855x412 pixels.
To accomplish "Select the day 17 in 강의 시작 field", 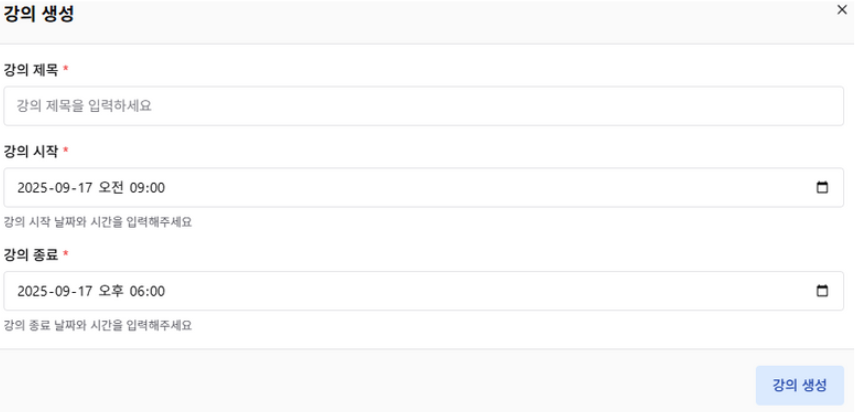I will 86,187.
